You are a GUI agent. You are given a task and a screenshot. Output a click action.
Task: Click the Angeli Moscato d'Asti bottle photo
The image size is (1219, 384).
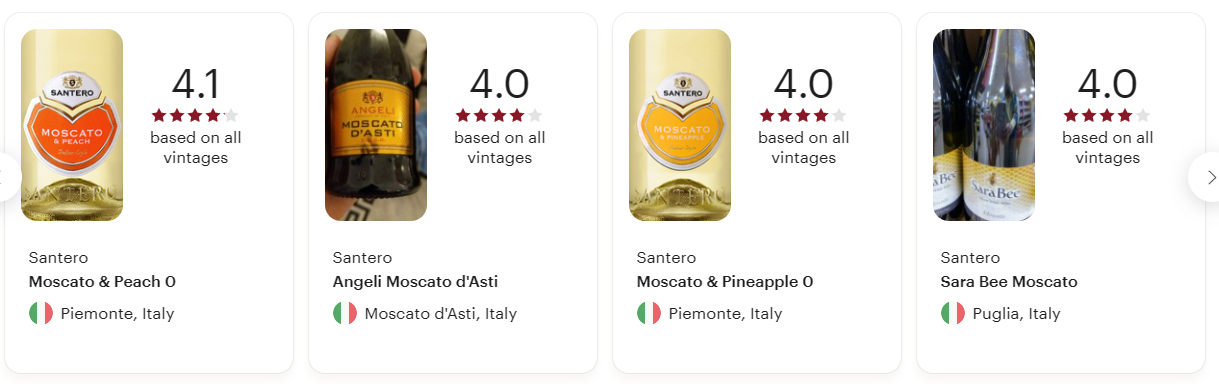click(376, 125)
